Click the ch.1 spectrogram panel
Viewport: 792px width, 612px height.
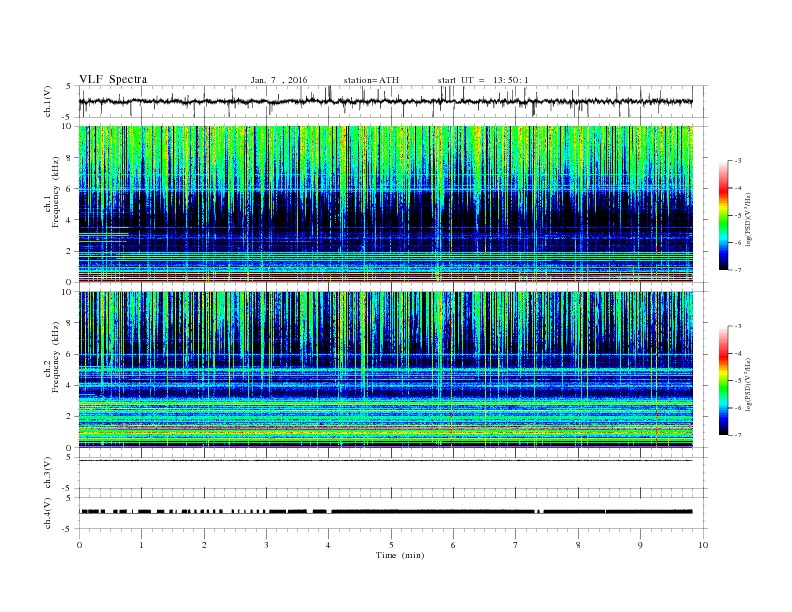point(386,204)
